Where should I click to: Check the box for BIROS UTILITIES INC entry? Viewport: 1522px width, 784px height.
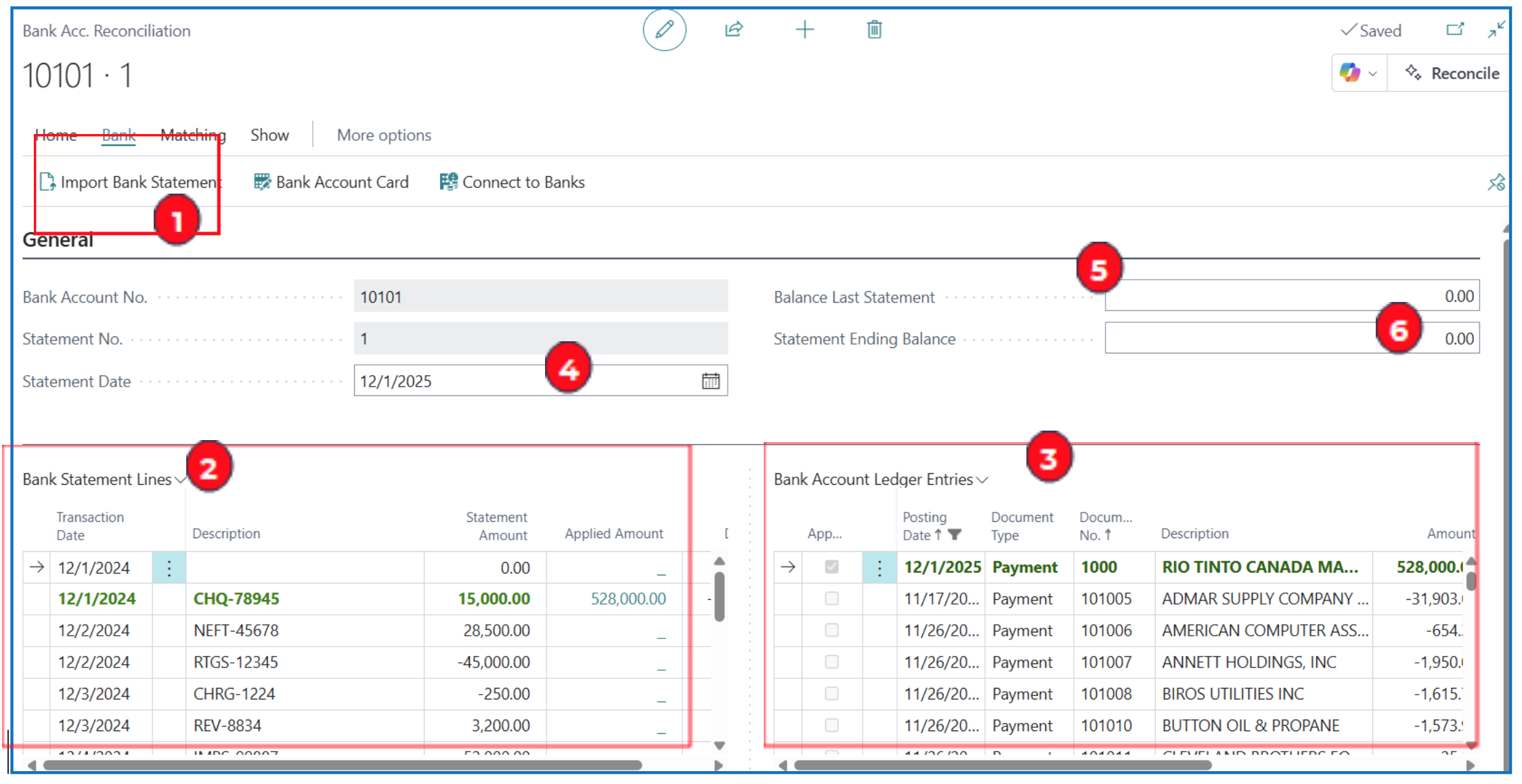coord(831,694)
